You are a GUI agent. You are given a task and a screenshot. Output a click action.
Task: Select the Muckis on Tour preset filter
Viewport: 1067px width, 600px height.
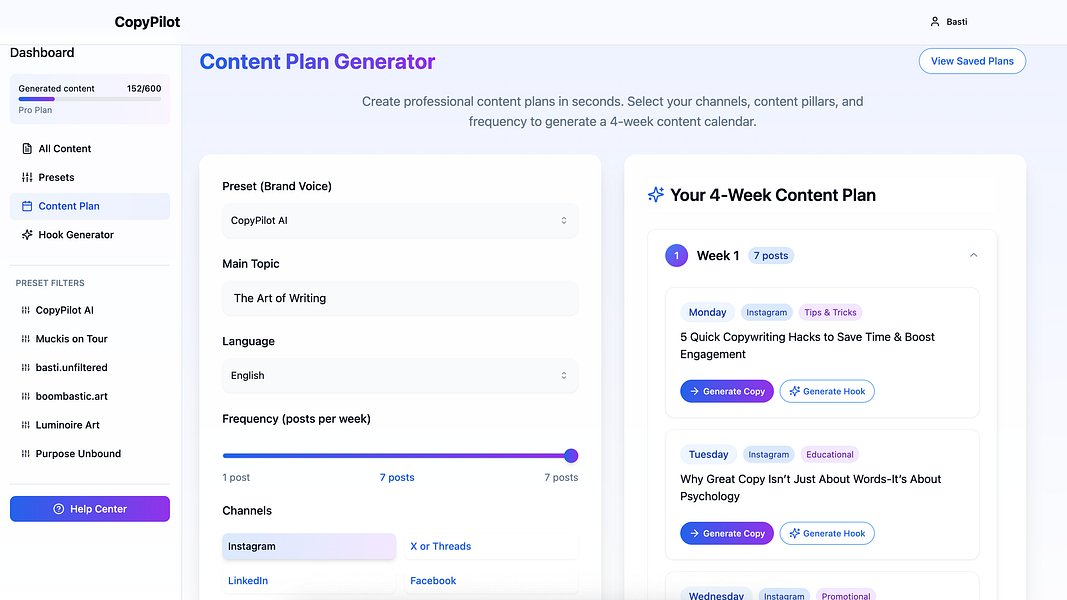coord(71,339)
